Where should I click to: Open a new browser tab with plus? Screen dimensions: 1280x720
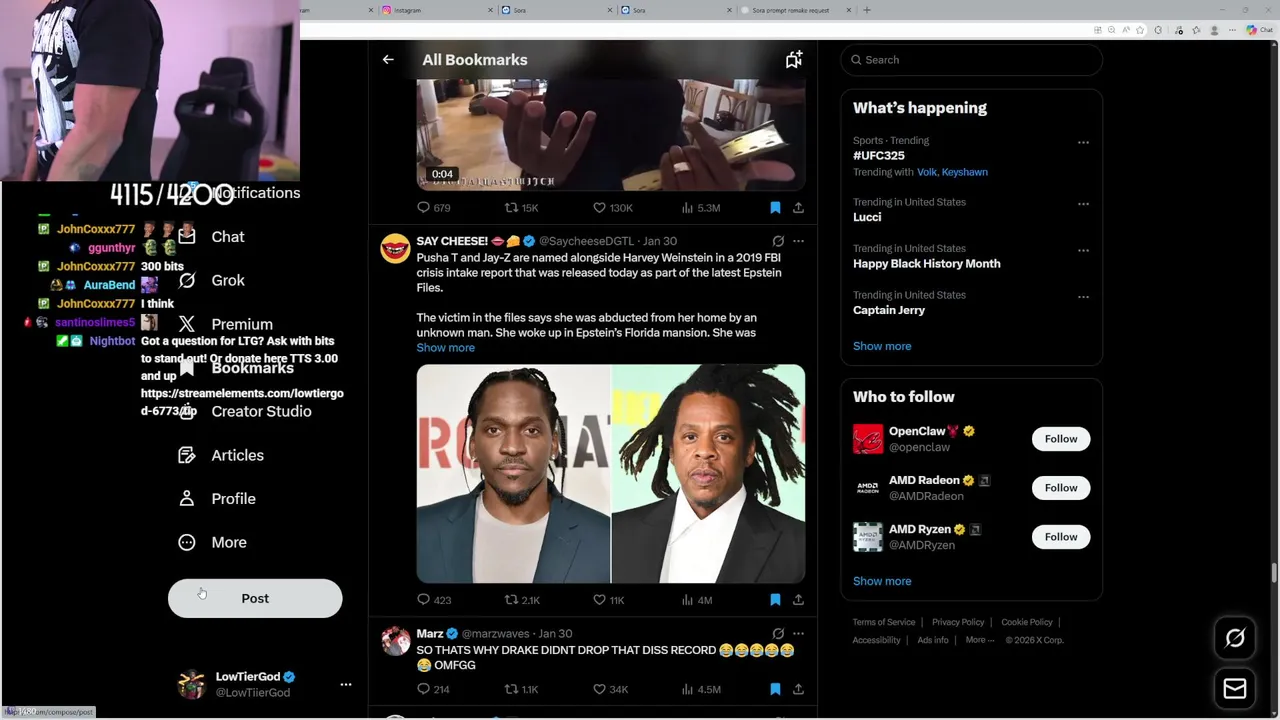tap(867, 10)
